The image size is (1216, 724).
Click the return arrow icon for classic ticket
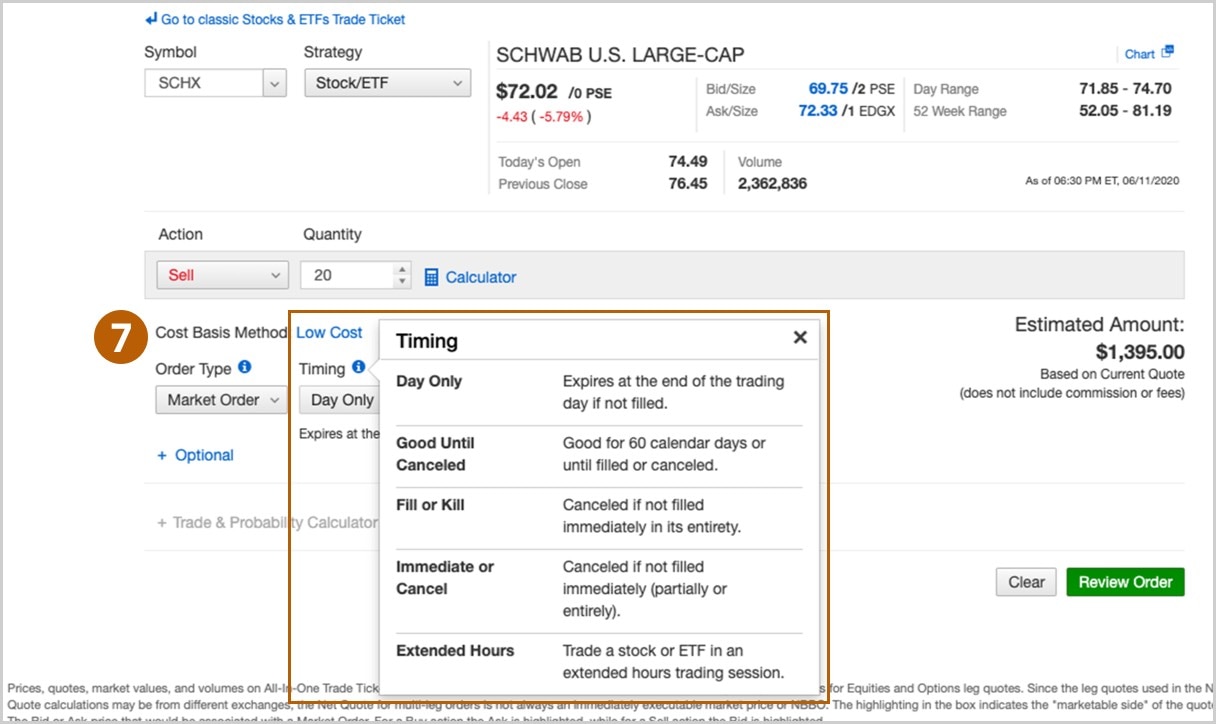pos(151,19)
